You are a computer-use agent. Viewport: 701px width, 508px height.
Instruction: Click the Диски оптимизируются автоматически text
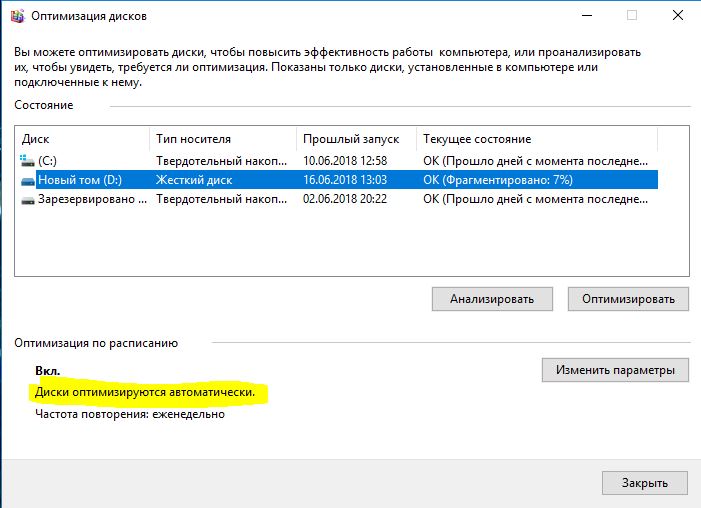point(145,392)
